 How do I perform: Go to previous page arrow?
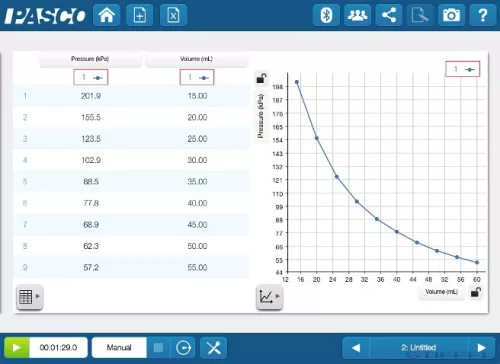pyautogui.click(x=356, y=348)
